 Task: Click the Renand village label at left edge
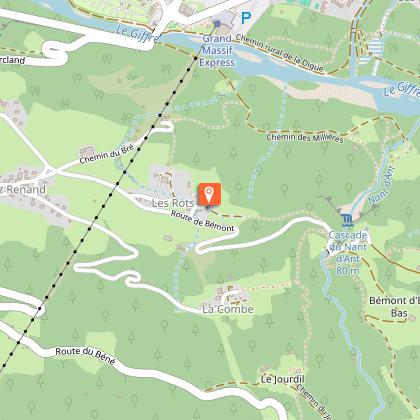(x=23, y=190)
